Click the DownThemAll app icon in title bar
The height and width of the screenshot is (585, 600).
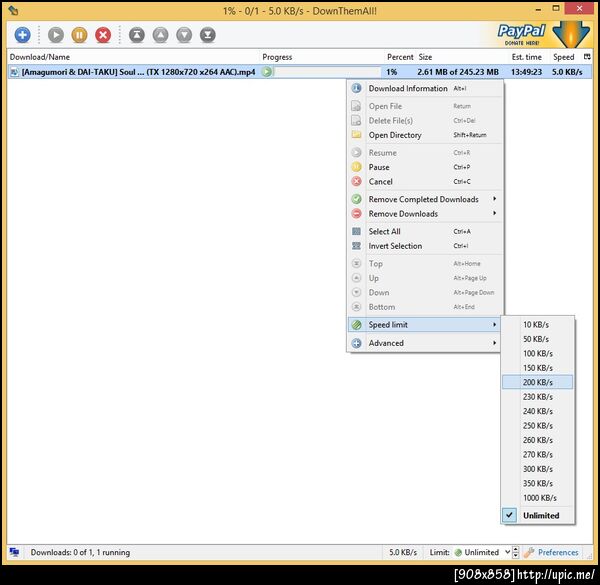(x=13, y=10)
